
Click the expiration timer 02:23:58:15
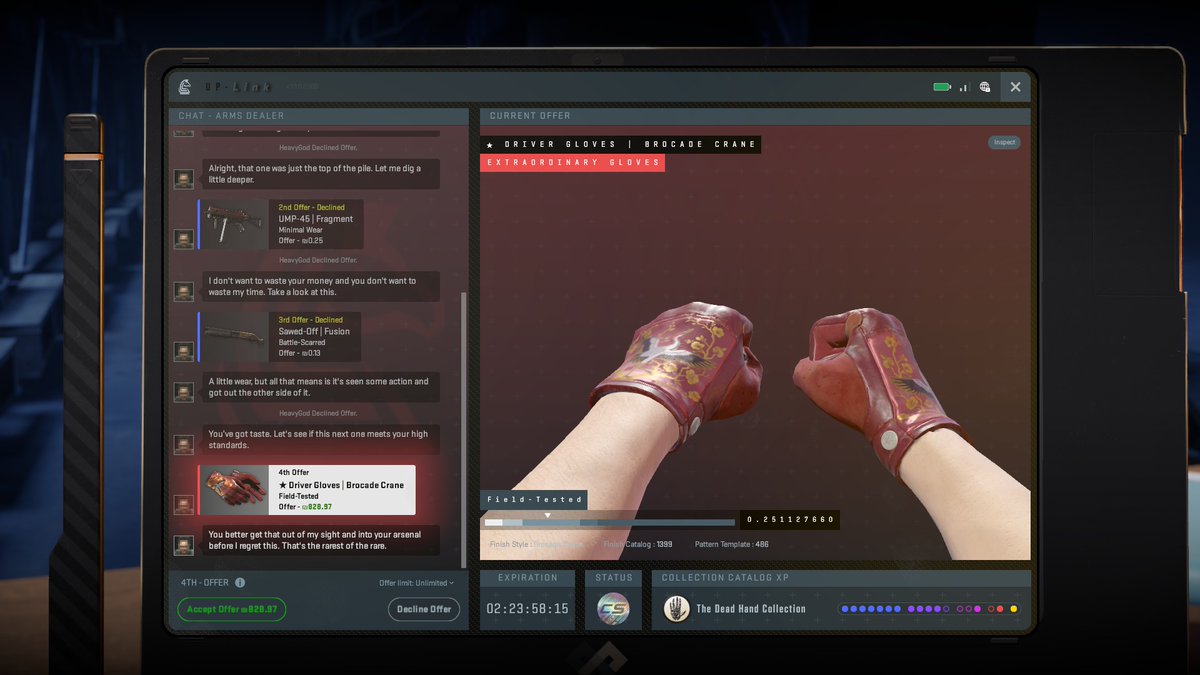point(527,609)
